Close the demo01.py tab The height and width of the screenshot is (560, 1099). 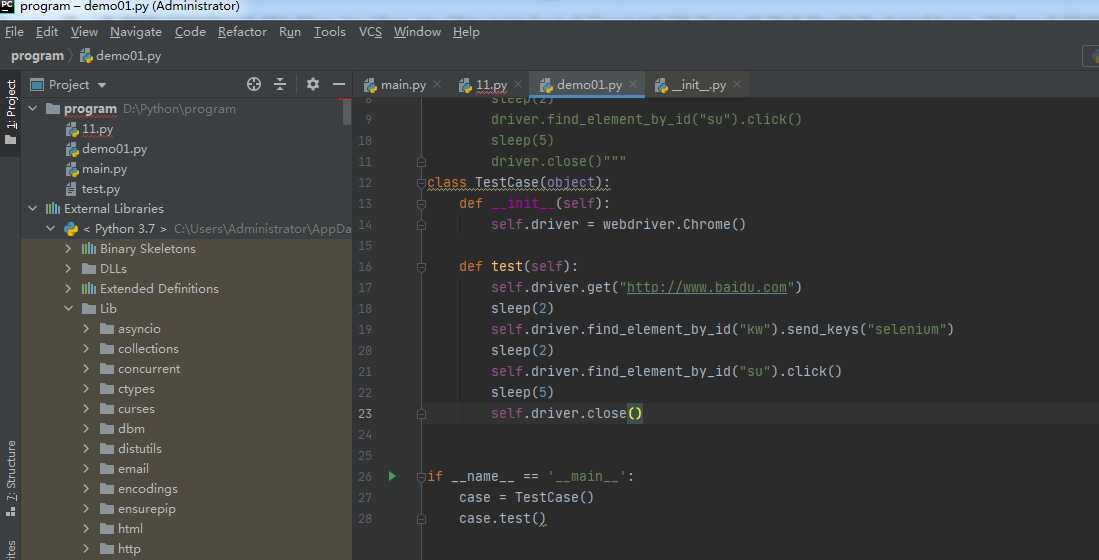click(x=633, y=85)
